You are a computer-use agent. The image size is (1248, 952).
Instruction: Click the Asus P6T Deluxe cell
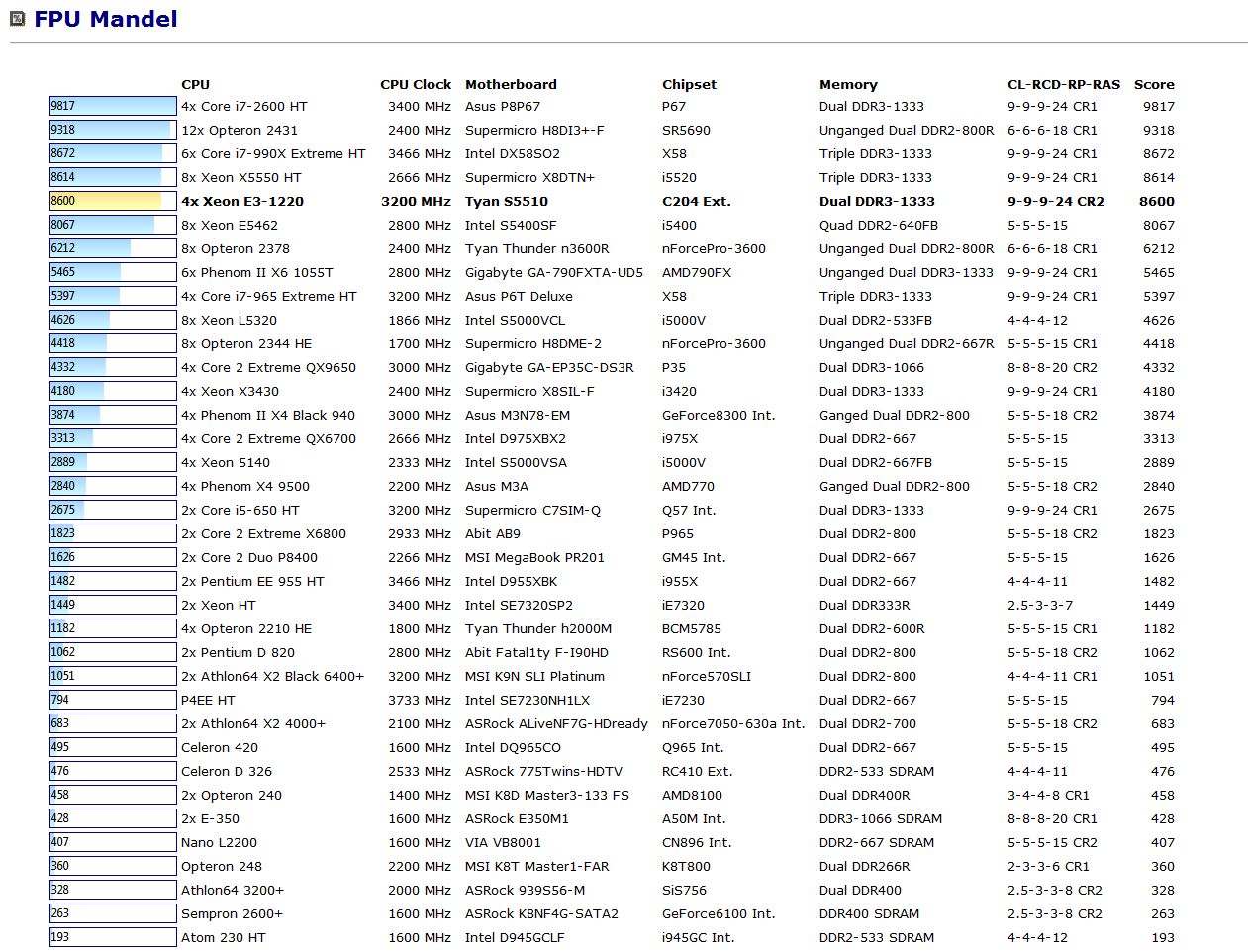coord(519,297)
